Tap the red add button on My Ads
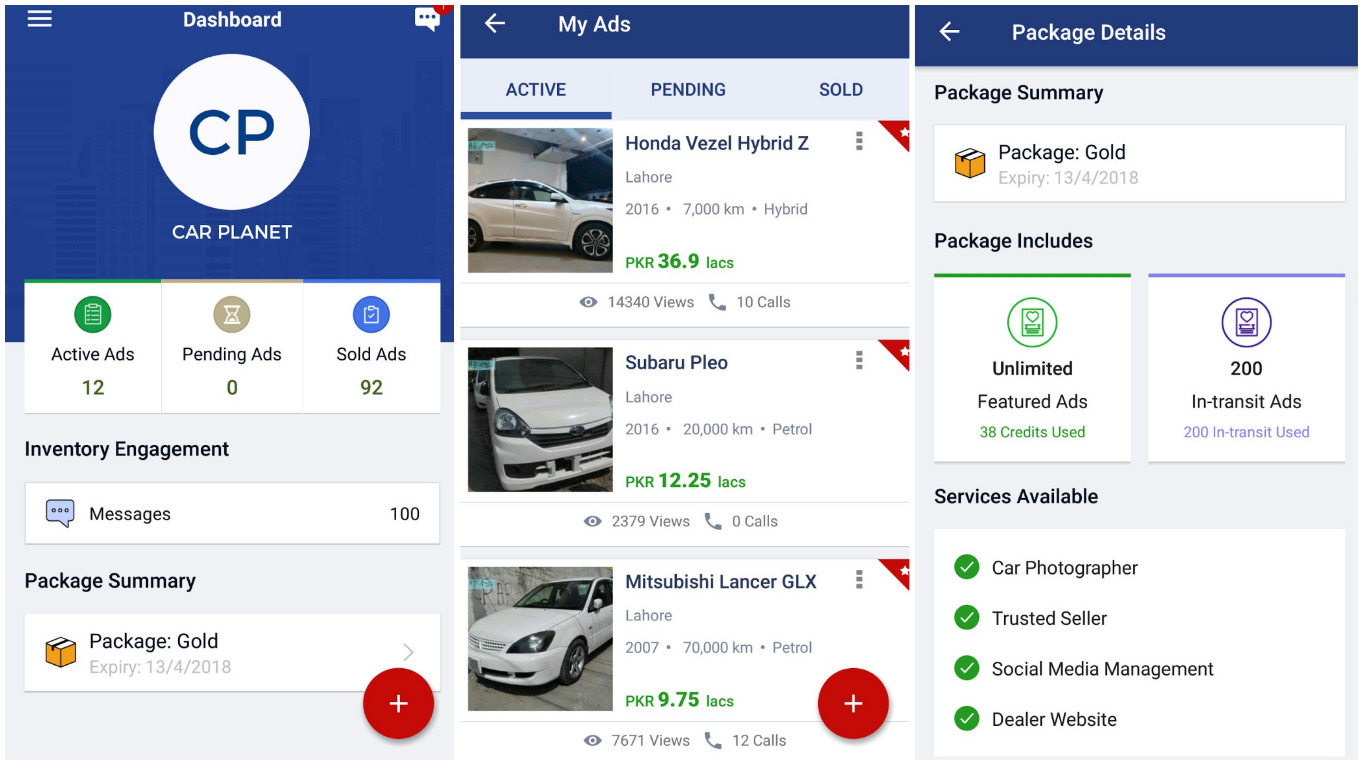The image size is (1366, 768). coord(853,703)
